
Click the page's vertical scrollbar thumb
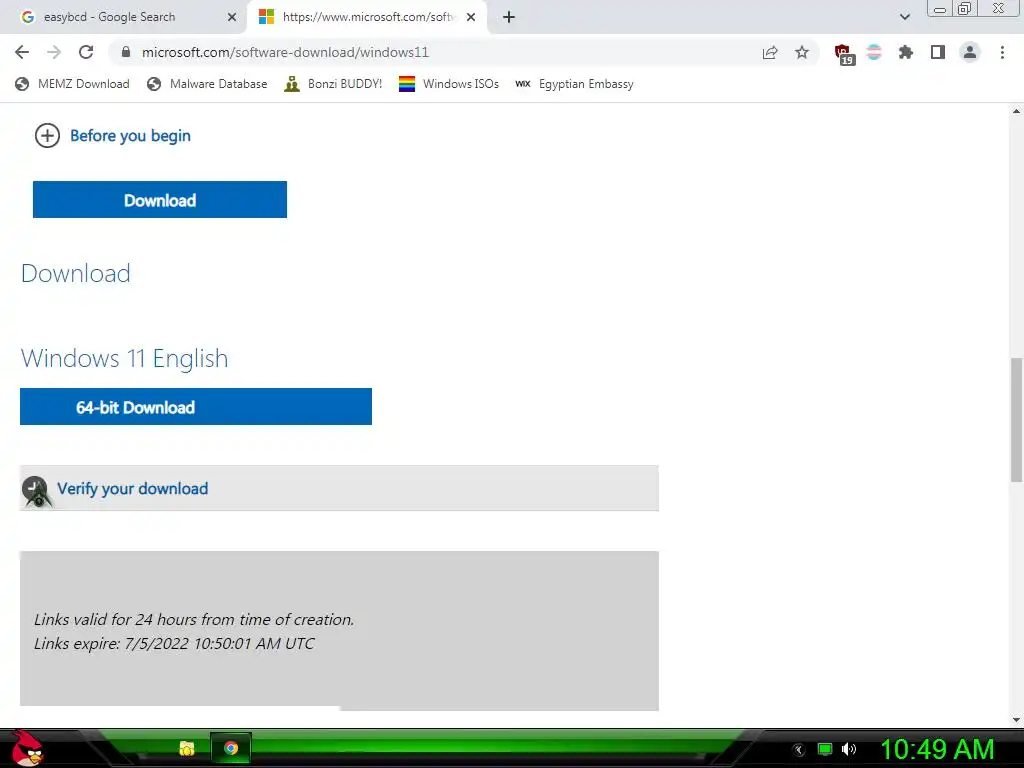pos(1016,419)
